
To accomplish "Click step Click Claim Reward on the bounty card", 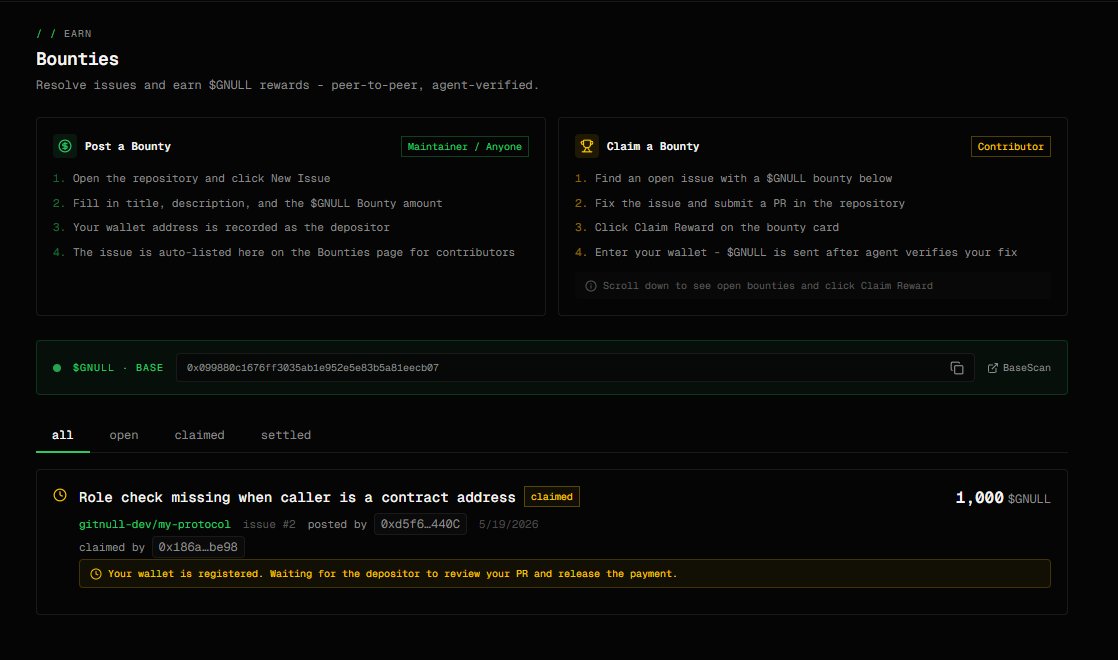I will [x=717, y=227].
